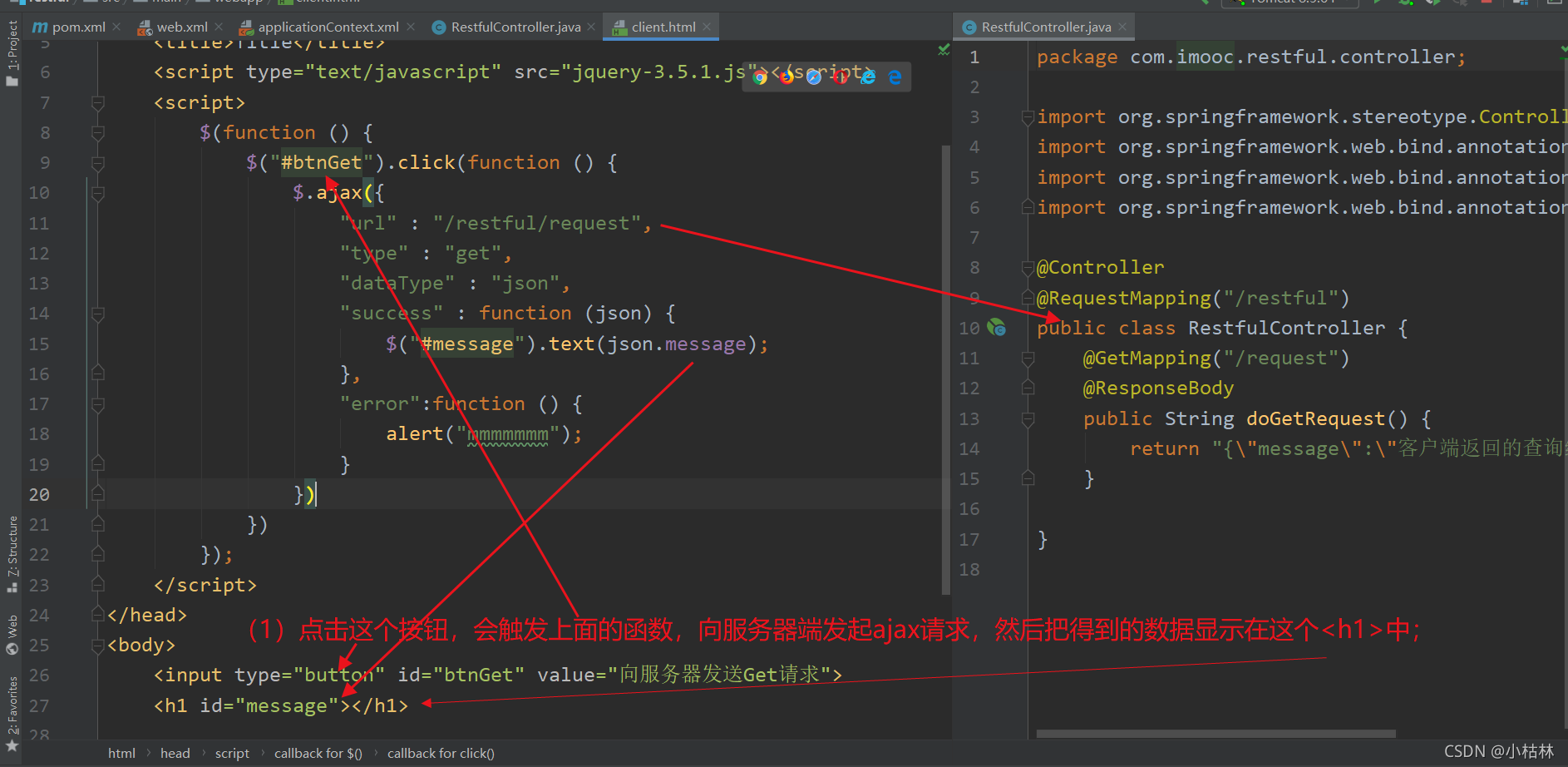Close right-pane RestfulController.java tab

(1122, 27)
